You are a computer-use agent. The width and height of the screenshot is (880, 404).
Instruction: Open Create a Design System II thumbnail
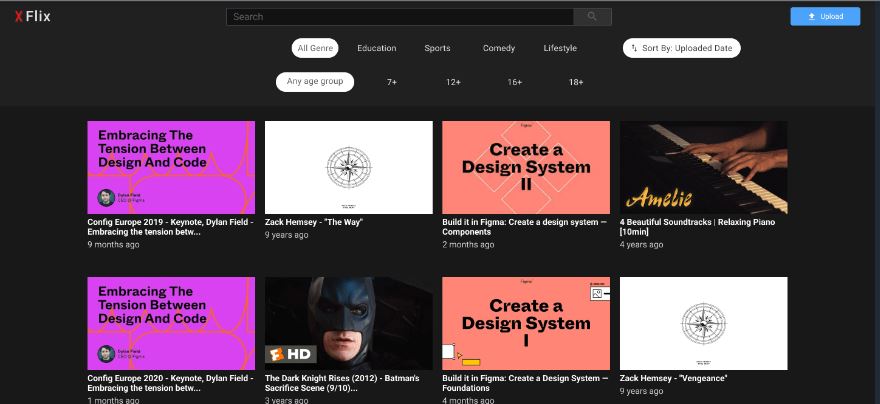pyautogui.click(x=526, y=167)
